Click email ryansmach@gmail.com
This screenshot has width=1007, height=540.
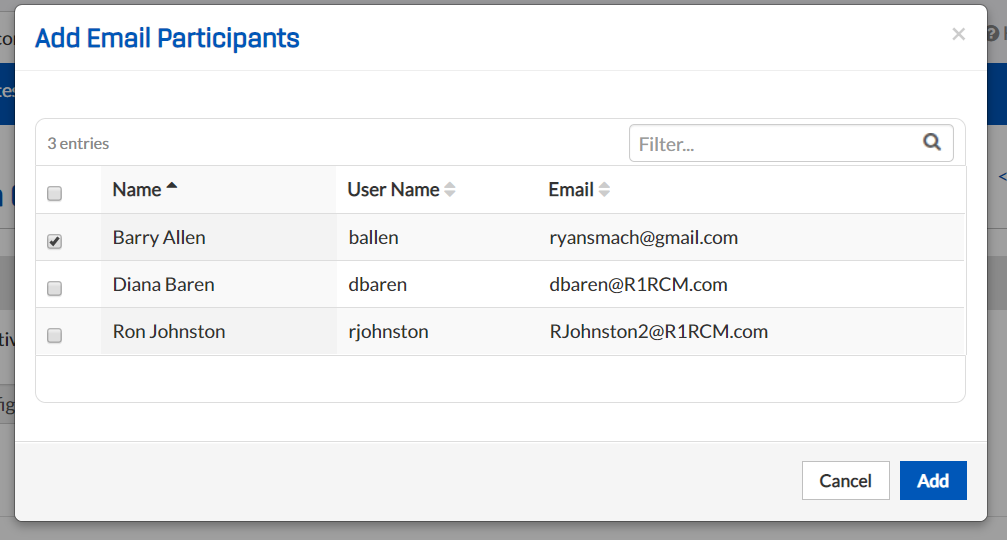pyautogui.click(x=644, y=238)
